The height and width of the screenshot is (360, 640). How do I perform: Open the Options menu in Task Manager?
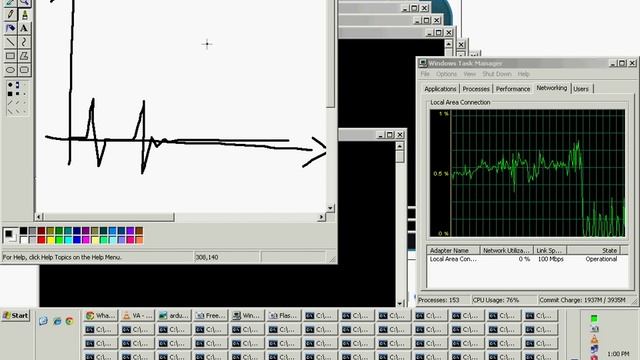pyautogui.click(x=446, y=74)
